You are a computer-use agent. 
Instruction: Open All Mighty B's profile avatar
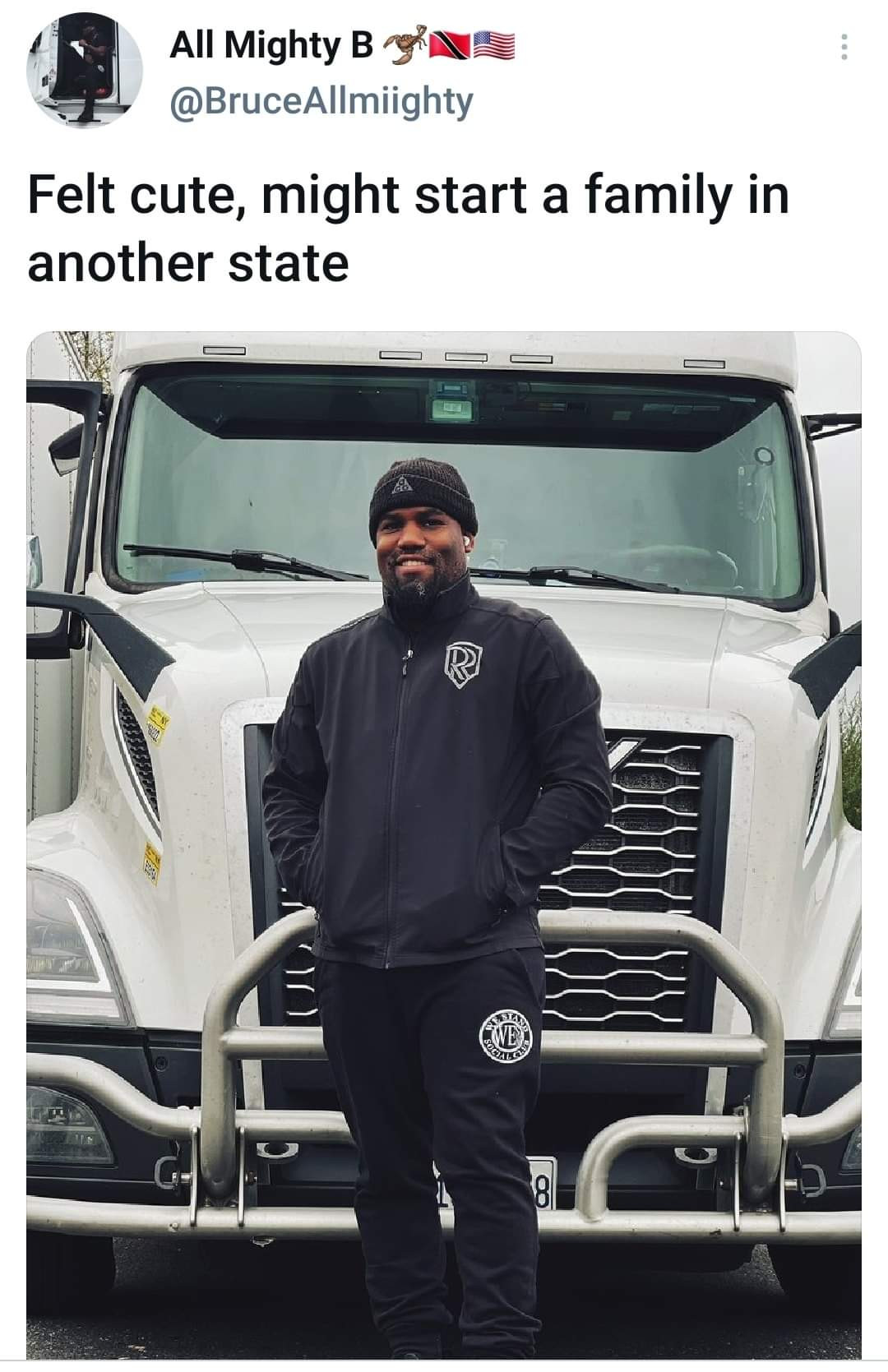click(84, 69)
